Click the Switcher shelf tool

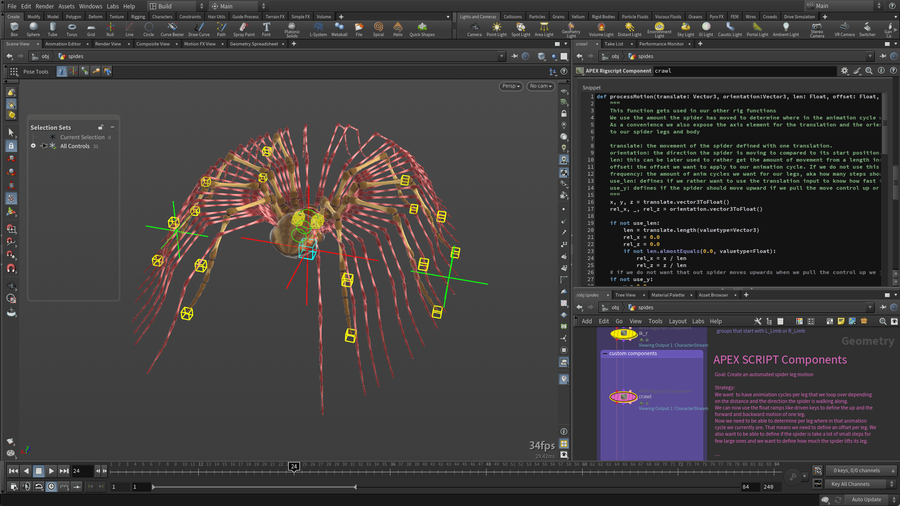click(x=867, y=29)
